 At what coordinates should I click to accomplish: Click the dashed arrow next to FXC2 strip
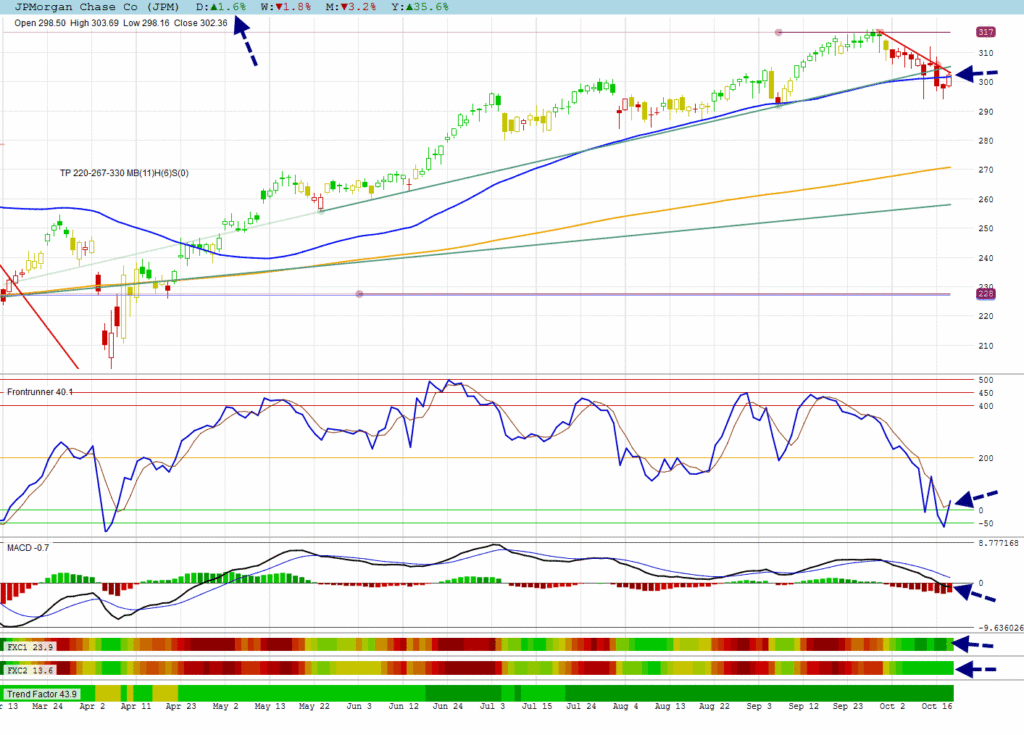pyautogui.click(x=976, y=669)
